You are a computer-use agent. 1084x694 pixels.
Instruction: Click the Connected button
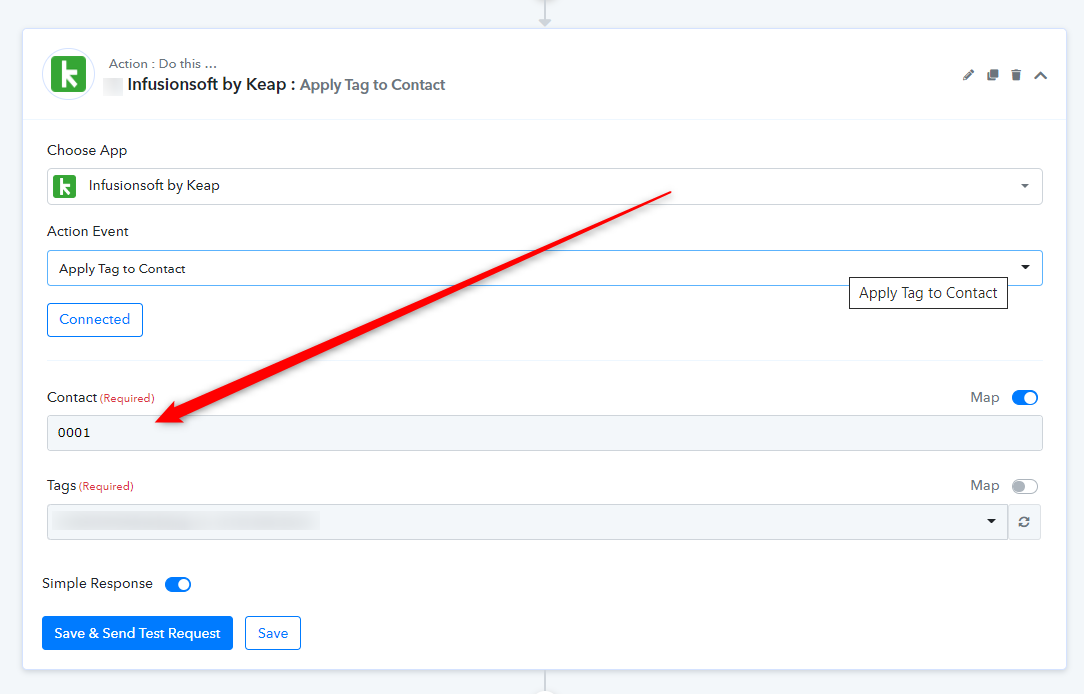(95, 320)
